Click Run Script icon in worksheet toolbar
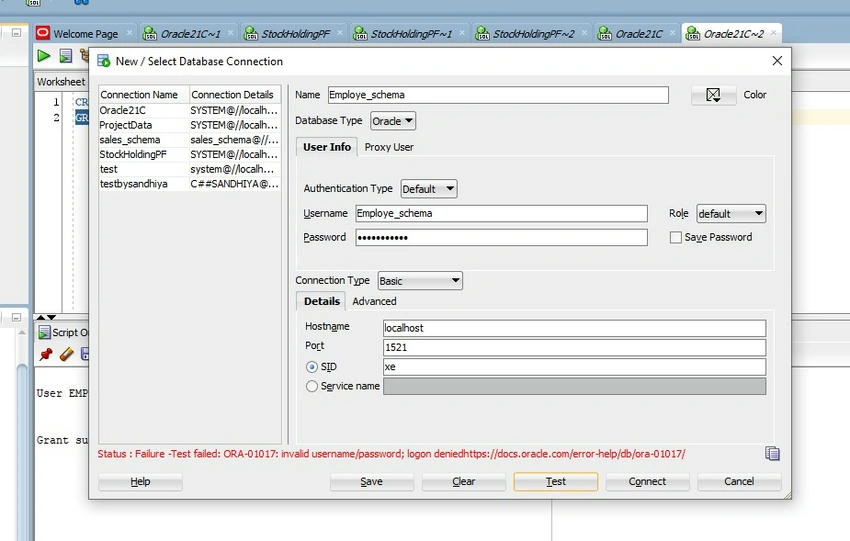Image resolution: width=850 pixels, height=541 pixels. (66, 56)
